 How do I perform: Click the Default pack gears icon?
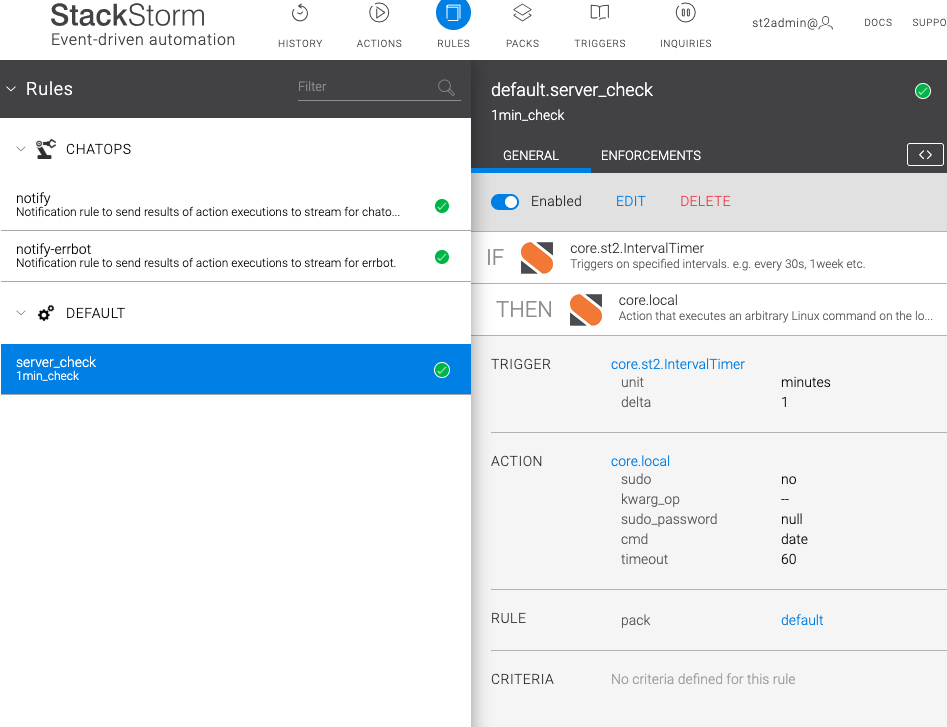(46, 313)
